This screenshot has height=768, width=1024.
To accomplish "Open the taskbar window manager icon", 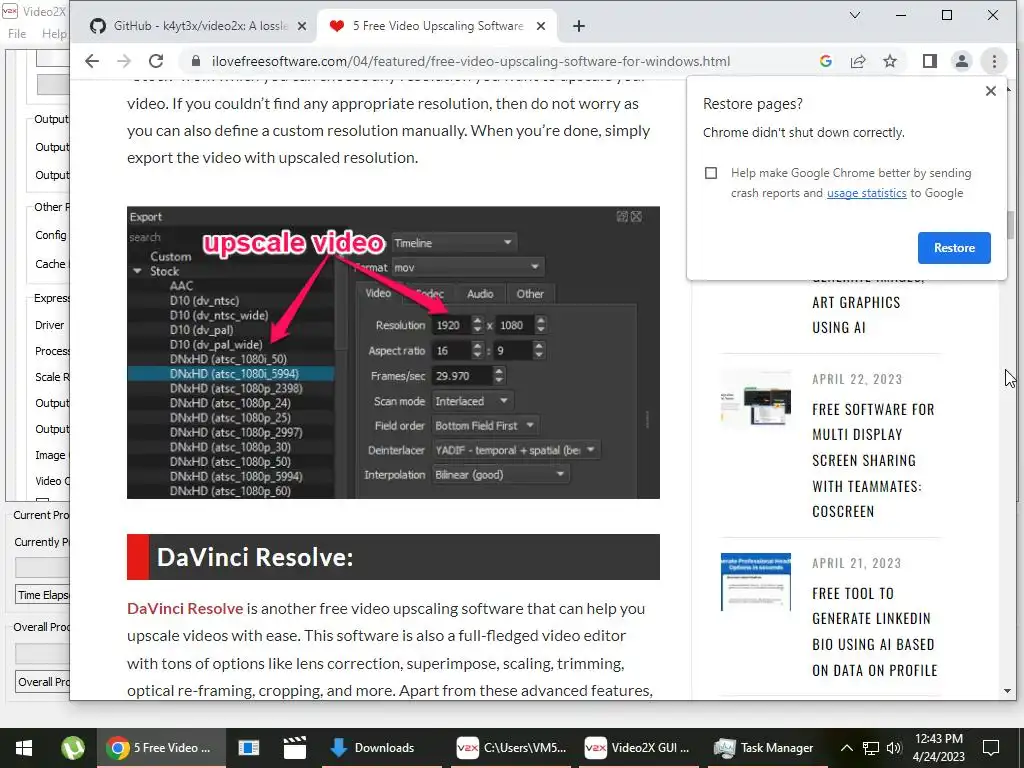I will click(249, 748).
